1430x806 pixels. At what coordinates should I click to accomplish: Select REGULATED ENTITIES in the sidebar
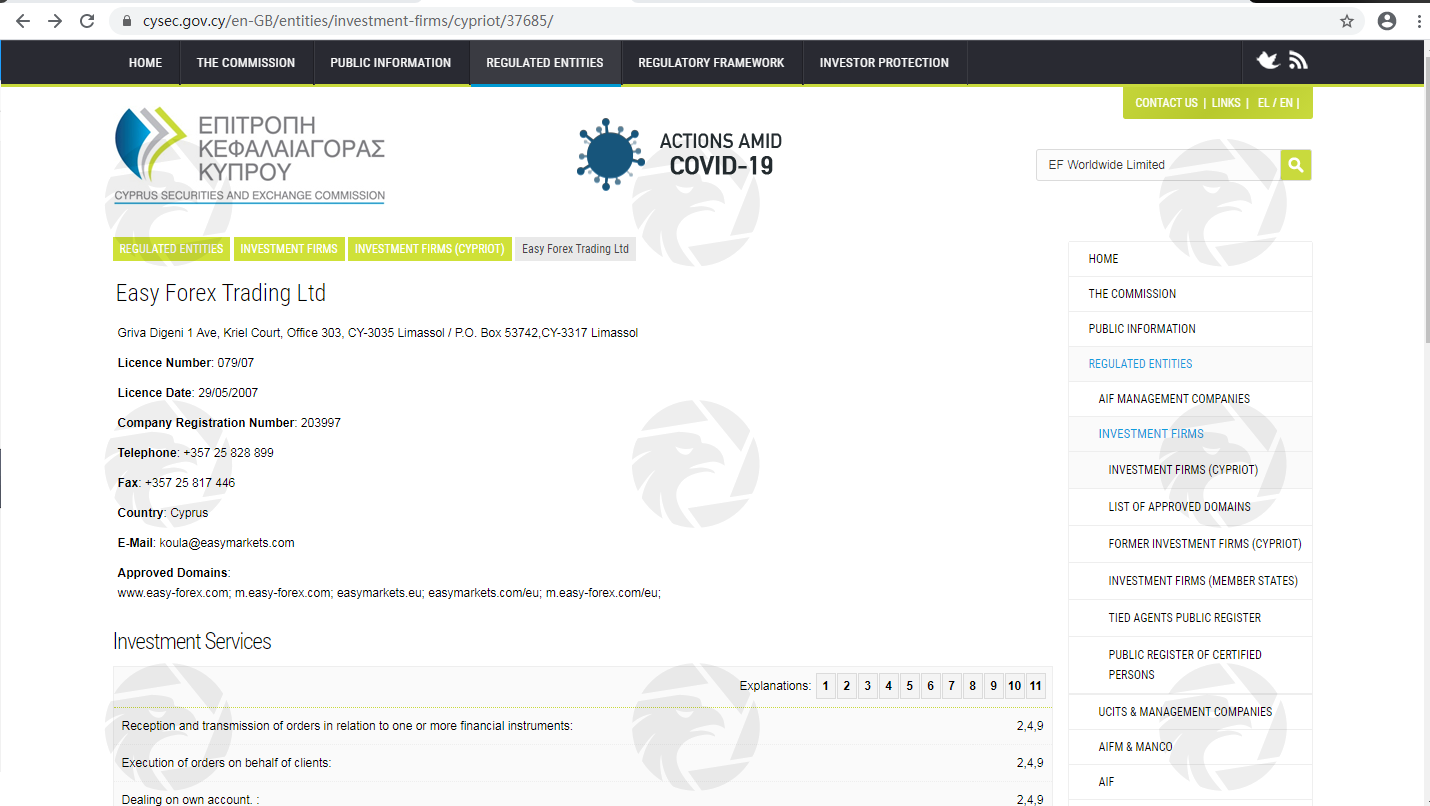pos(1190,364)
